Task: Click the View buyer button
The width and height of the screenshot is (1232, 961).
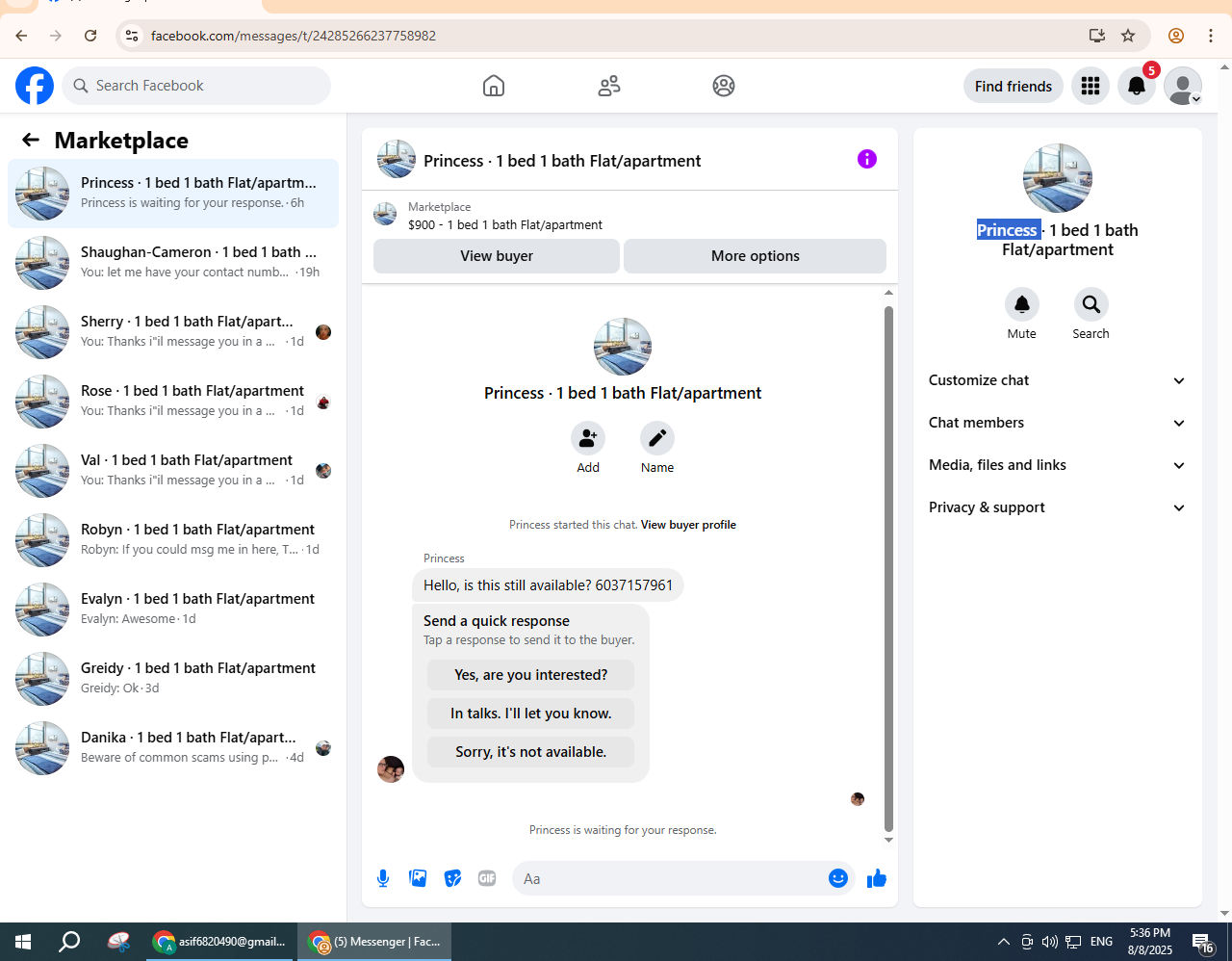Action: tap(497, 256)
